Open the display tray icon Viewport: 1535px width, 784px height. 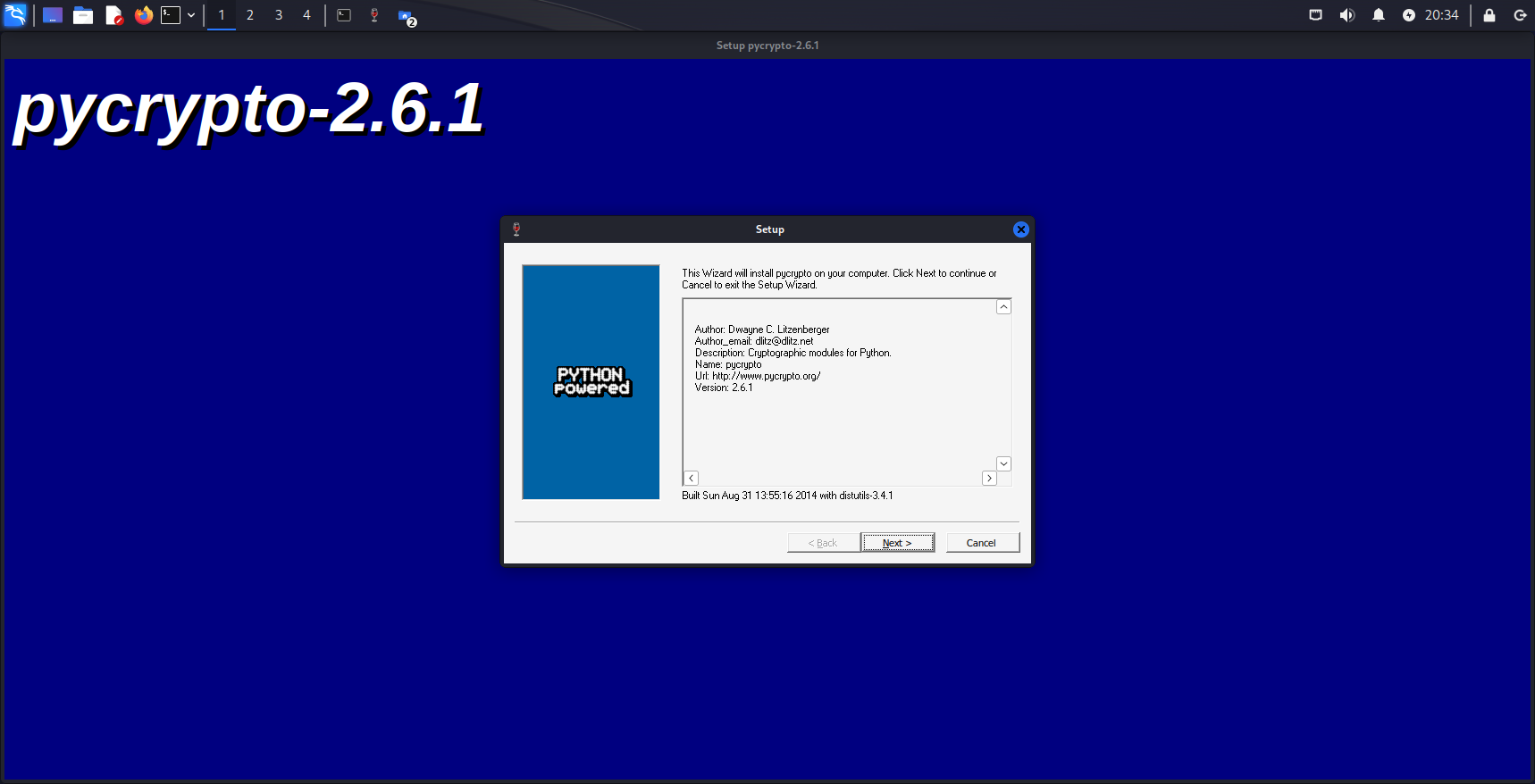(x=1315, y=15)
